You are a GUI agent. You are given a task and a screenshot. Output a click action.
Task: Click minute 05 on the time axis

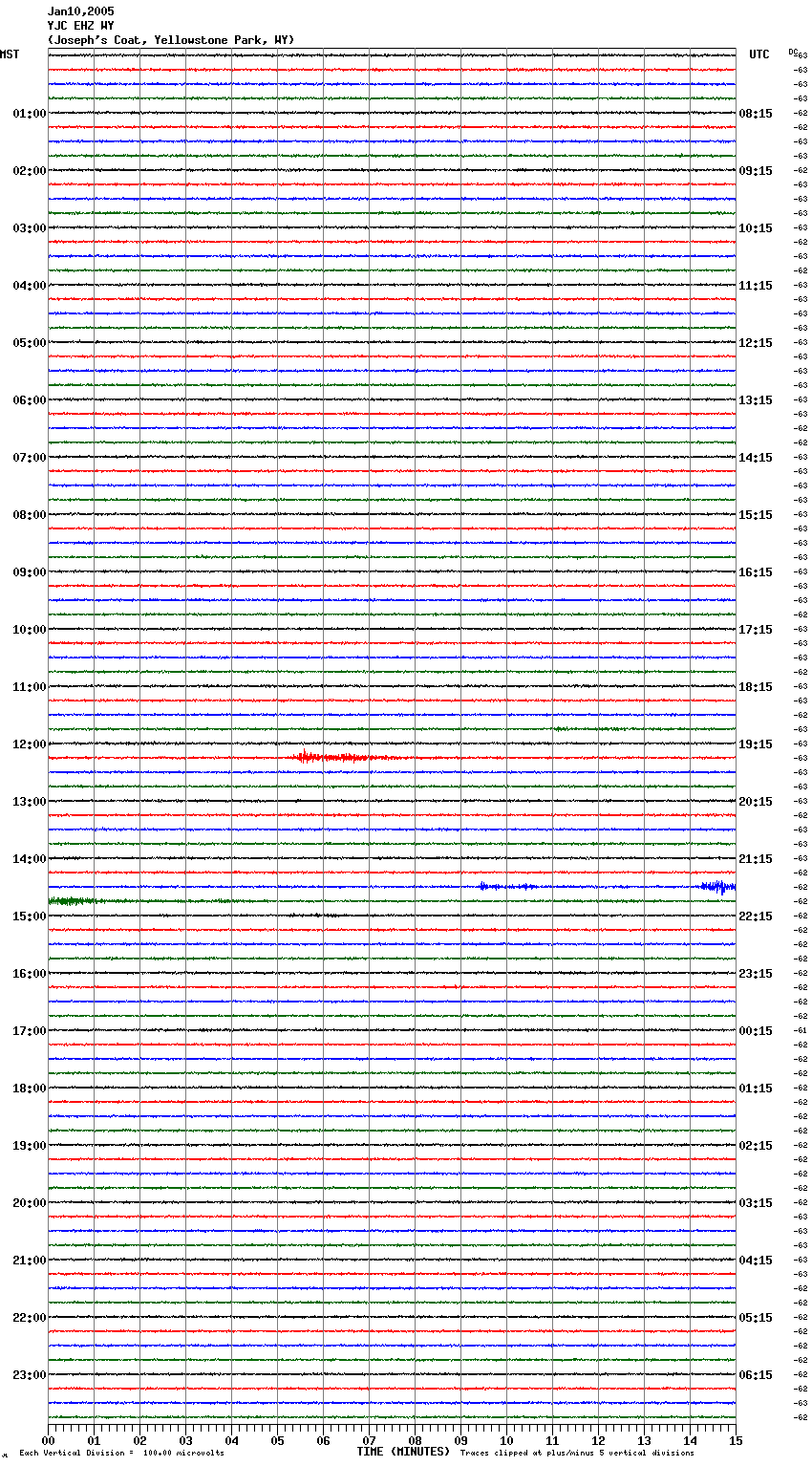[x=277, y=1440]
